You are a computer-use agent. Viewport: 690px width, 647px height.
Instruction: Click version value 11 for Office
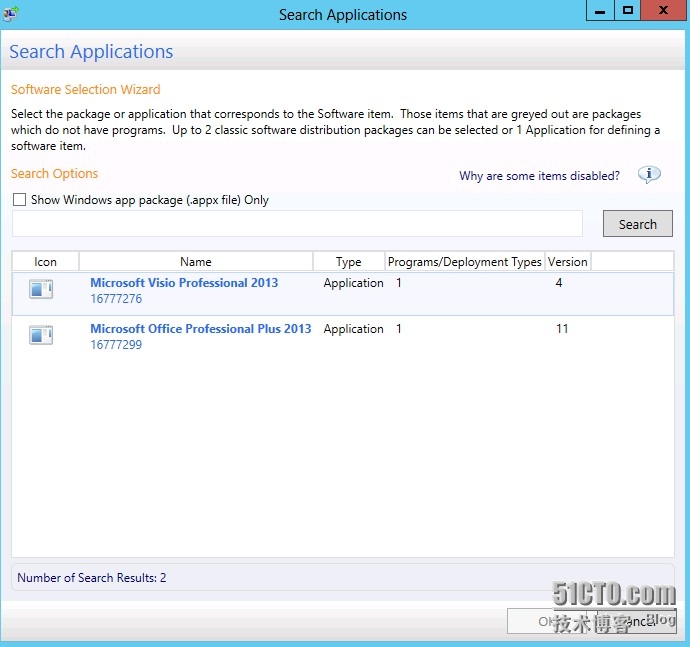[x=562, y=328]
